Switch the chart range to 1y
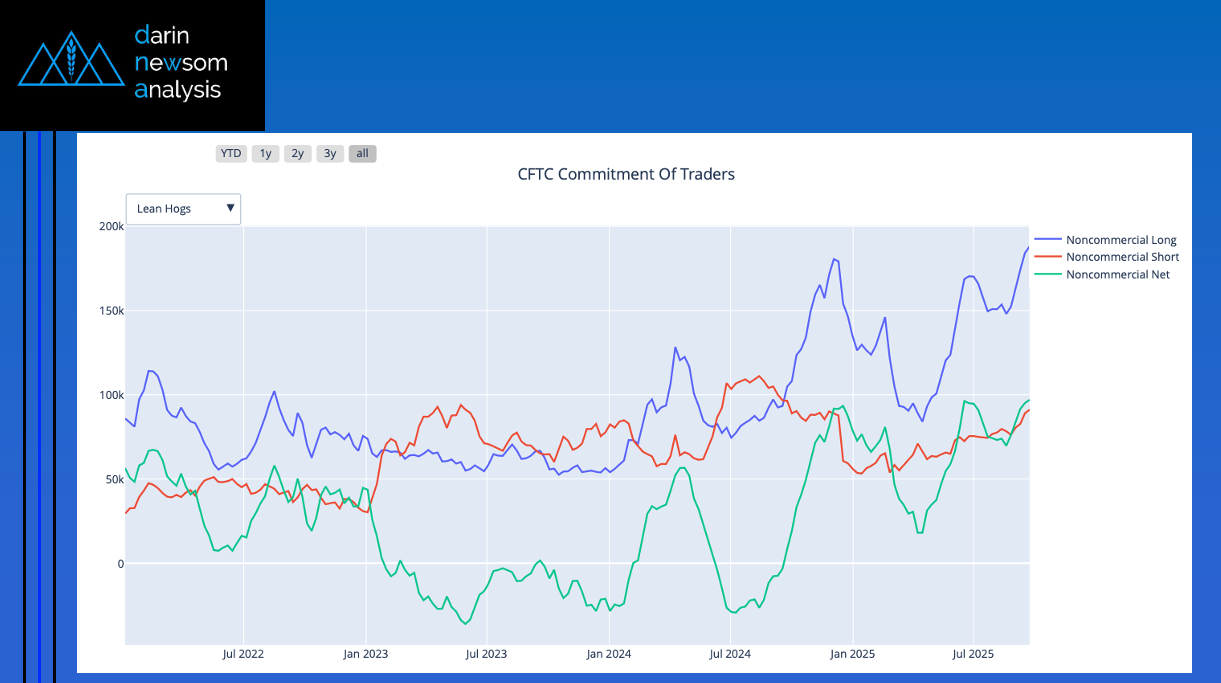Image resolution: width=1221 pixels, height=683 pixels. [x=265, y=154]
